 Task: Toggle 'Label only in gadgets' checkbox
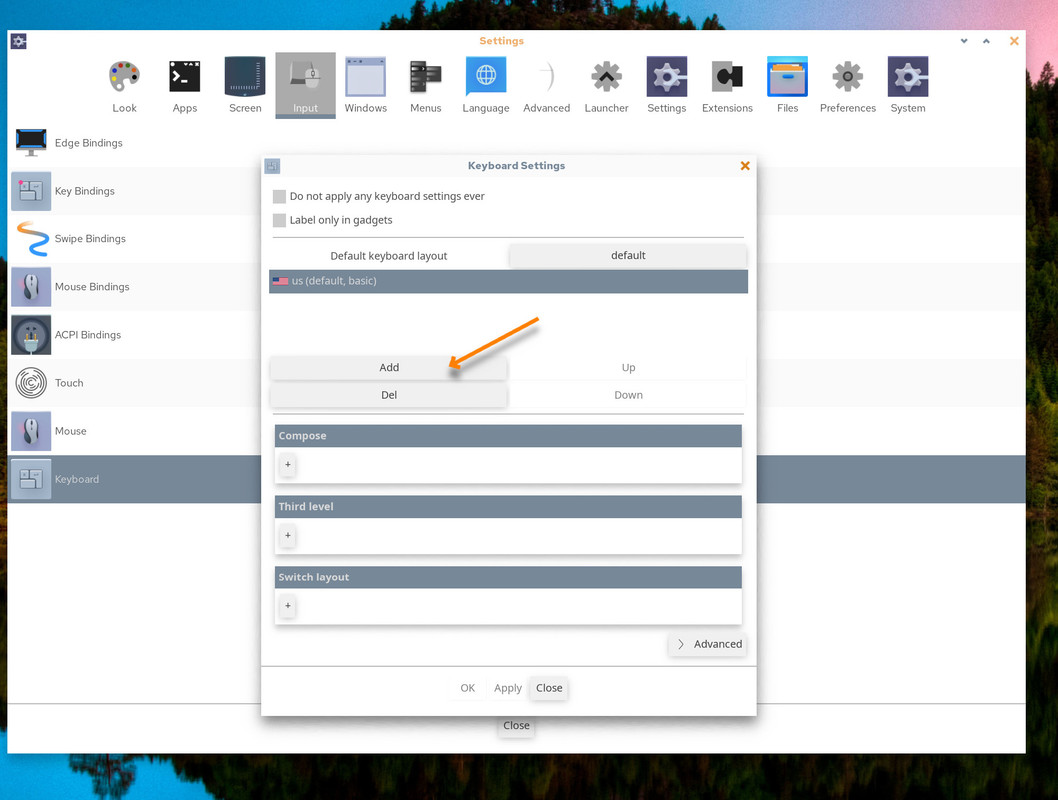(279, 220)
